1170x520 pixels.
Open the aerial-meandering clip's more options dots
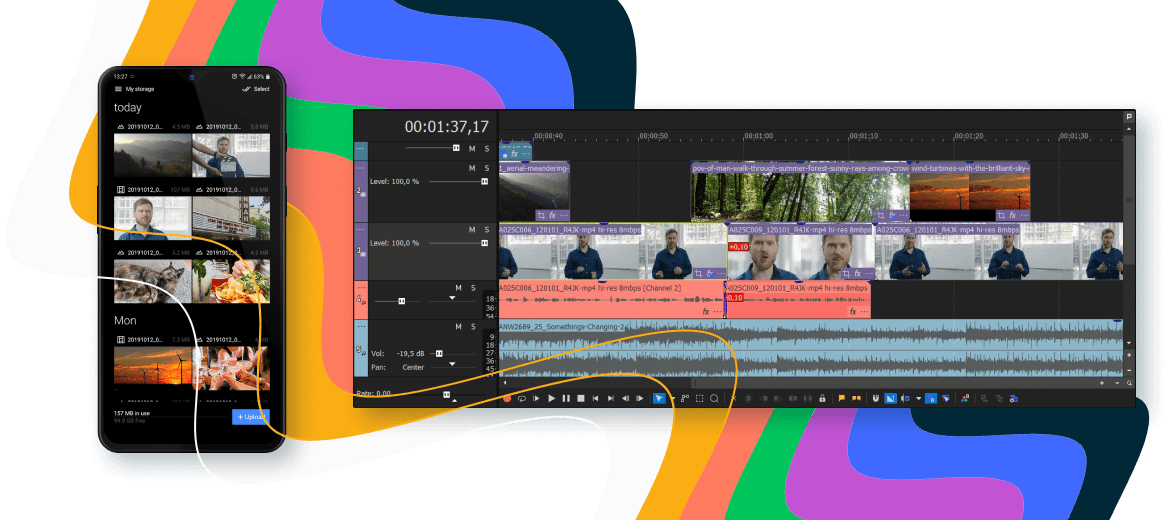[x=563, y=215]
